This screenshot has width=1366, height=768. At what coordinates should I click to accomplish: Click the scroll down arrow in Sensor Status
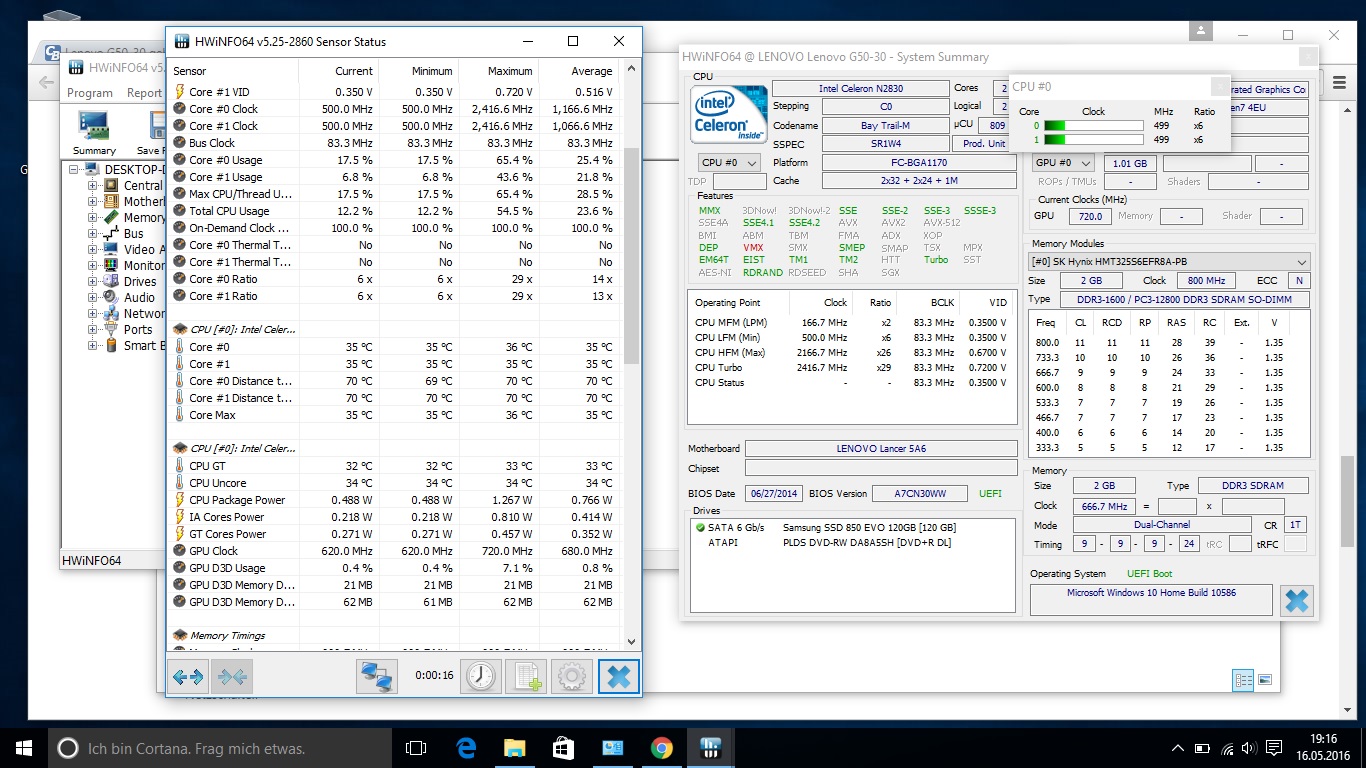[x=631, y=641]
